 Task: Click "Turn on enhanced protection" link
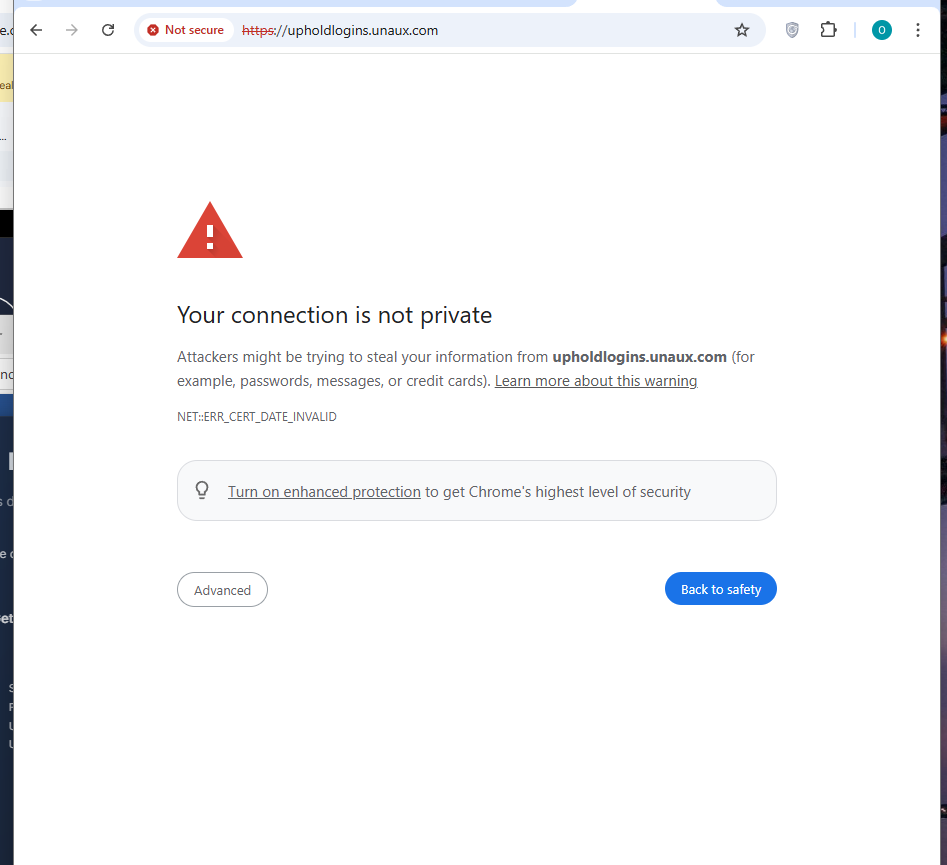click(324, 492)
